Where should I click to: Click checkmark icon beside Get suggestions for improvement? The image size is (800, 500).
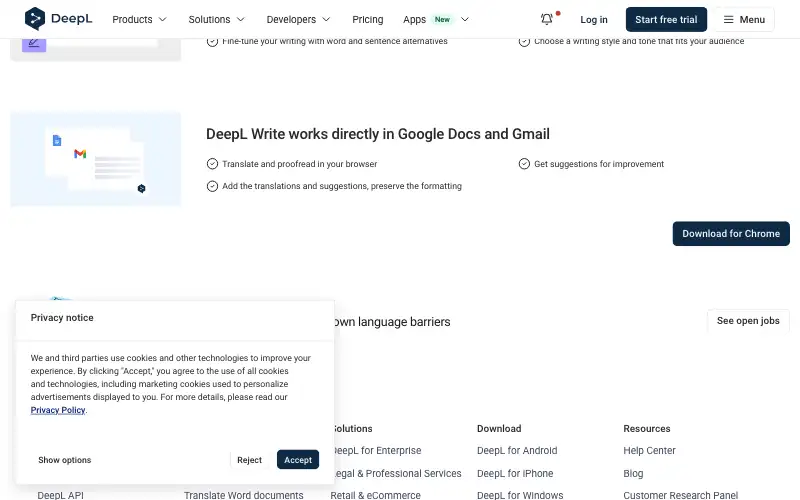524,164
